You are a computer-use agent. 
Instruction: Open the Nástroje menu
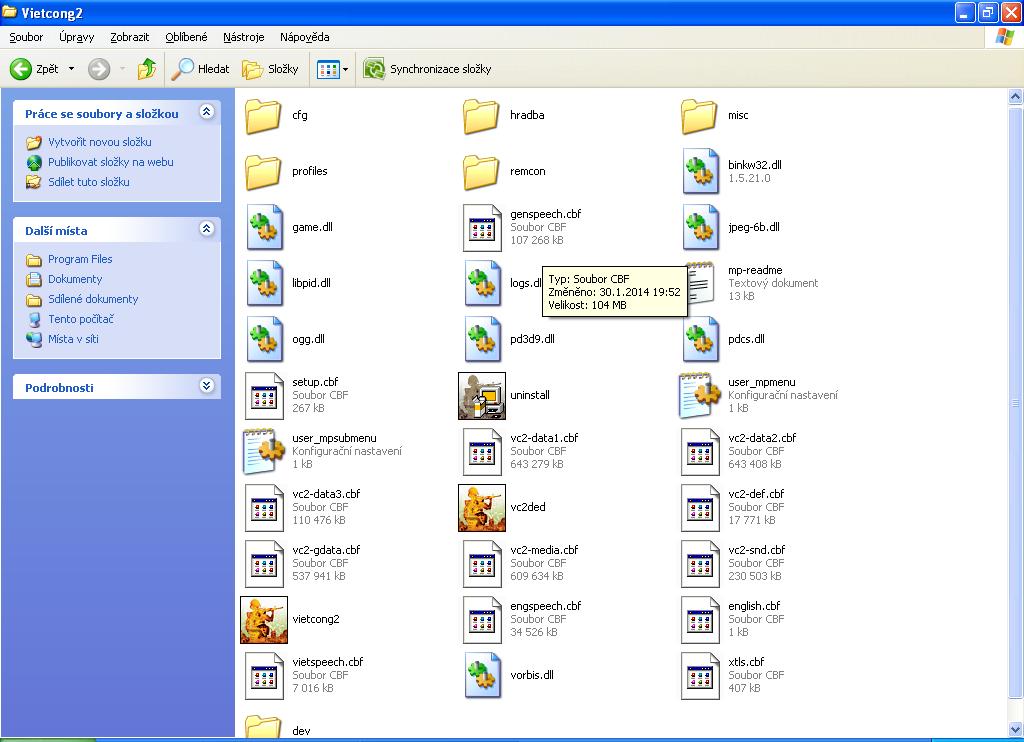click(244, 37)
